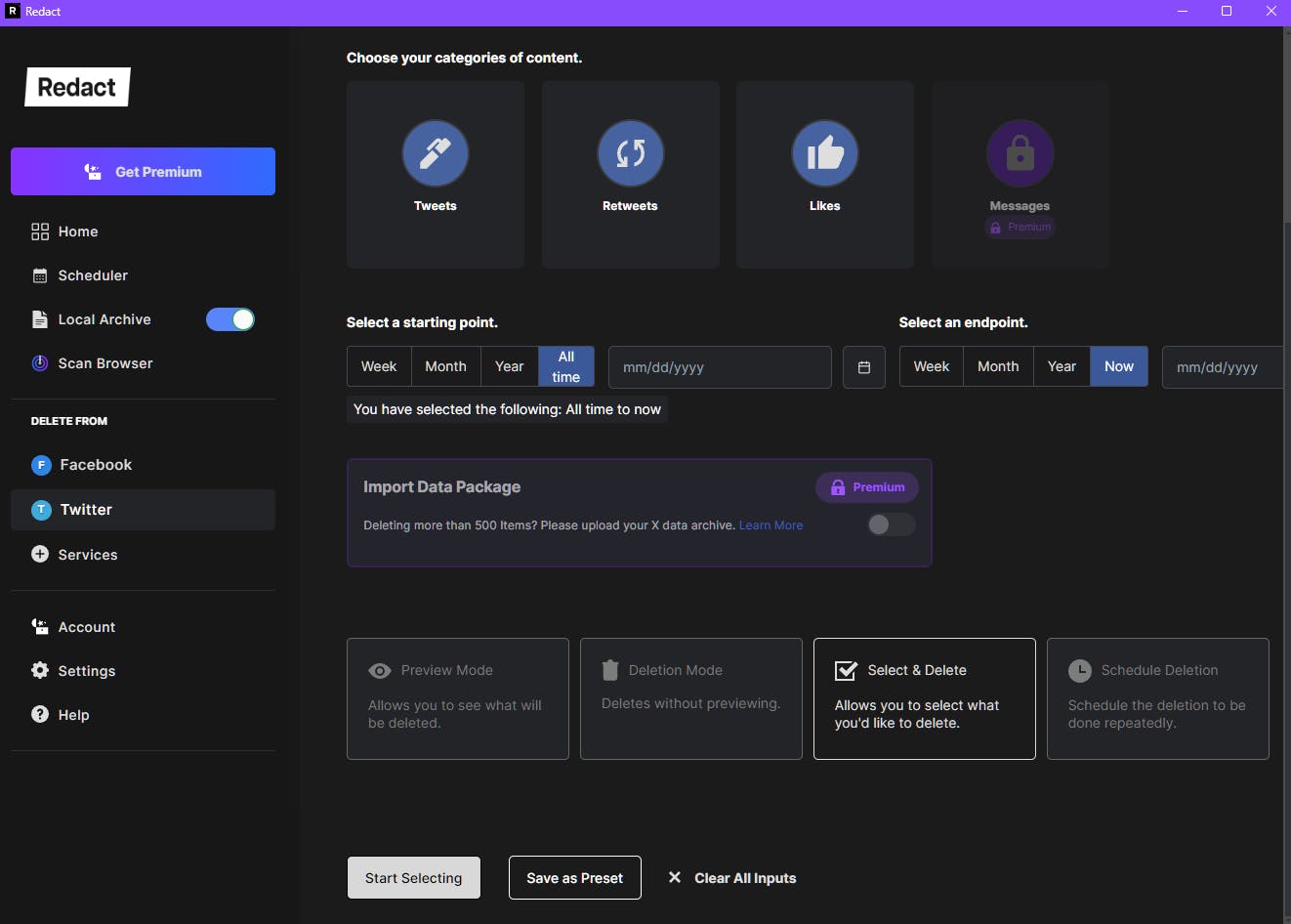Select Facebook under Delete From
This screenshot has width=1291, height=924.
pyautogui.click(x=143, y=465)
